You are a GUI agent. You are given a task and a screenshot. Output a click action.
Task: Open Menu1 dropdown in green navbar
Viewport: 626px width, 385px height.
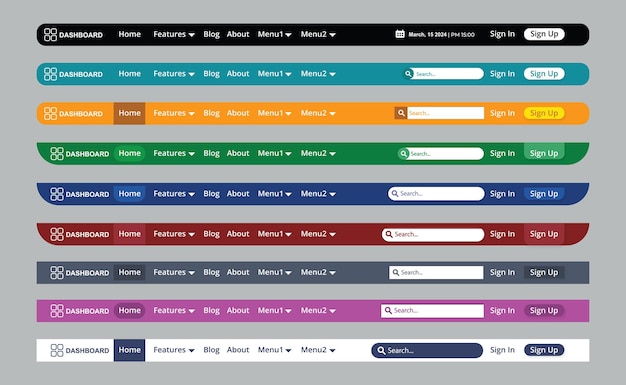coord(274,153)
